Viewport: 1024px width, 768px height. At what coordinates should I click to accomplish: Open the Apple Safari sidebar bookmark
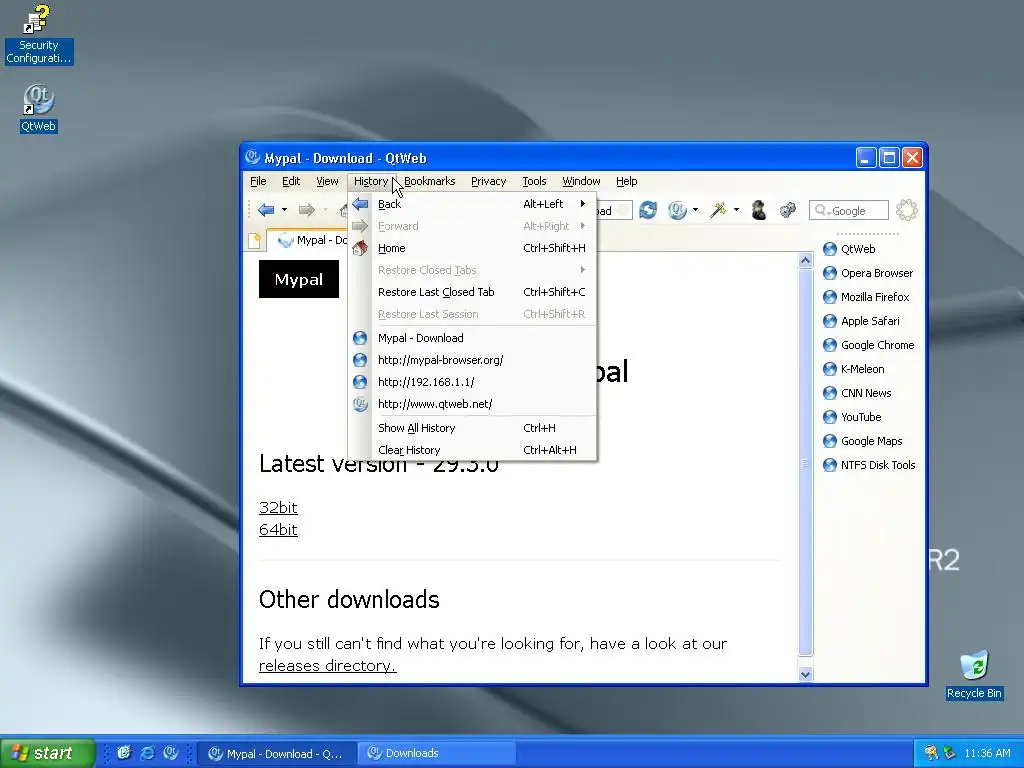(x=861, y=321)
